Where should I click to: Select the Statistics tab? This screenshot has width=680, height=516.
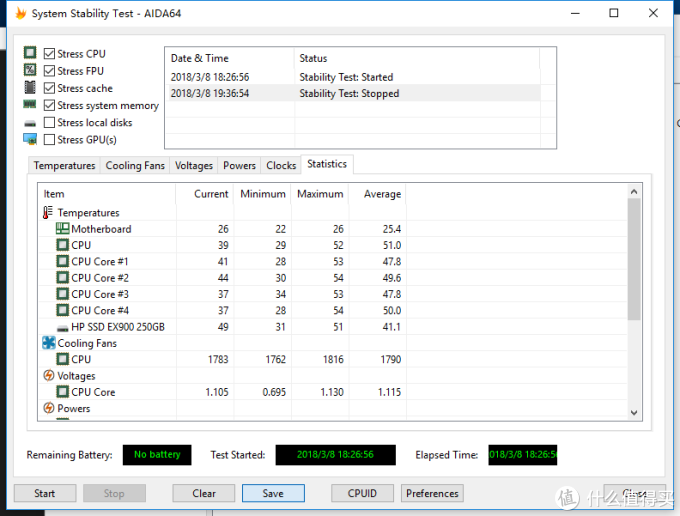pos(327,164)
